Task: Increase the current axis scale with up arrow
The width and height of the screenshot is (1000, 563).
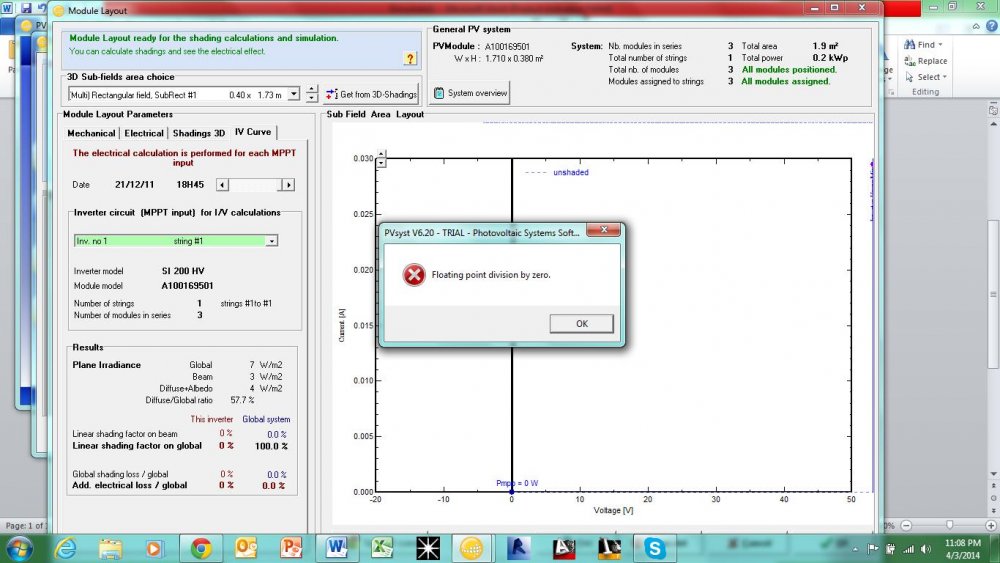Action: point(380,153)
